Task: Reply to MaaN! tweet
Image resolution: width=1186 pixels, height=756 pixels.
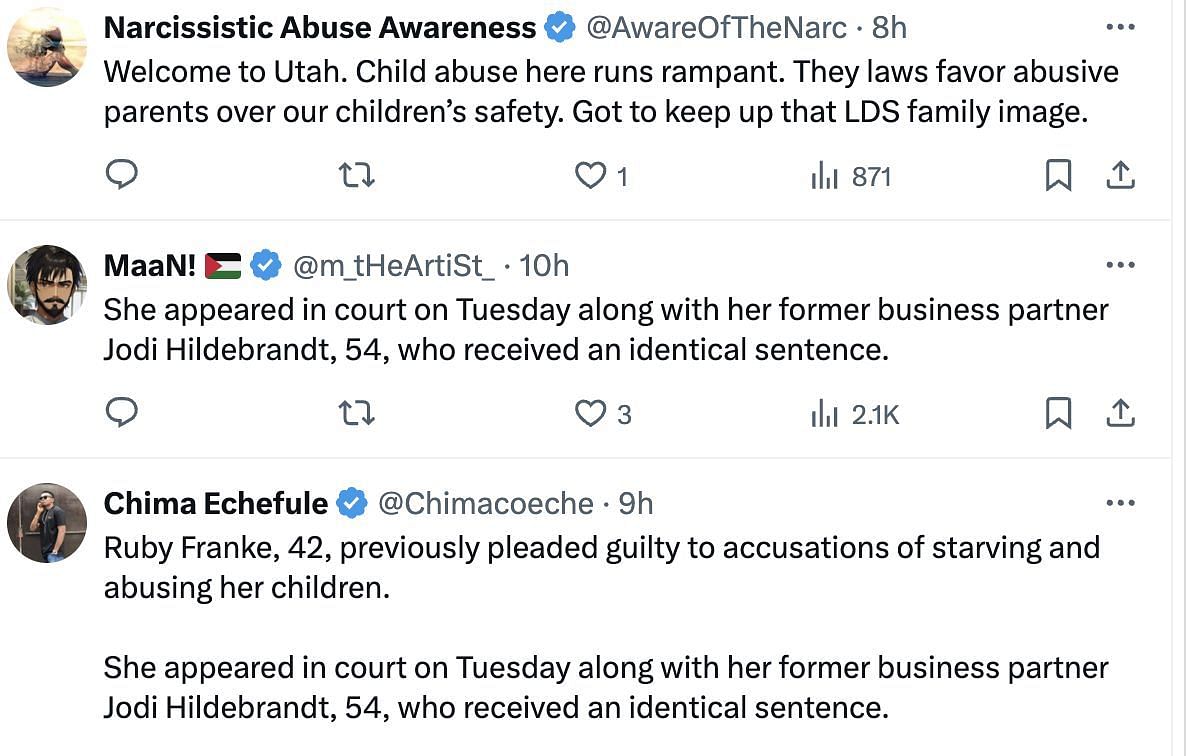Action: pyautogui.click(x=121, y=413)
